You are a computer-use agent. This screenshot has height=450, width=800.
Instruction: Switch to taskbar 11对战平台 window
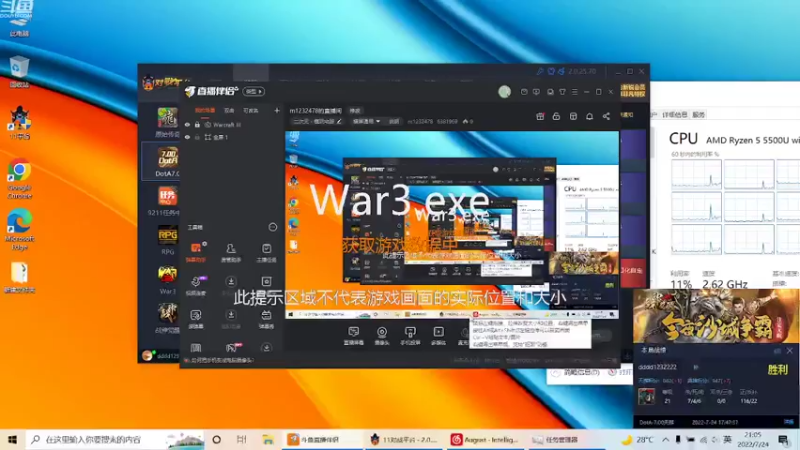pos(404,439)
